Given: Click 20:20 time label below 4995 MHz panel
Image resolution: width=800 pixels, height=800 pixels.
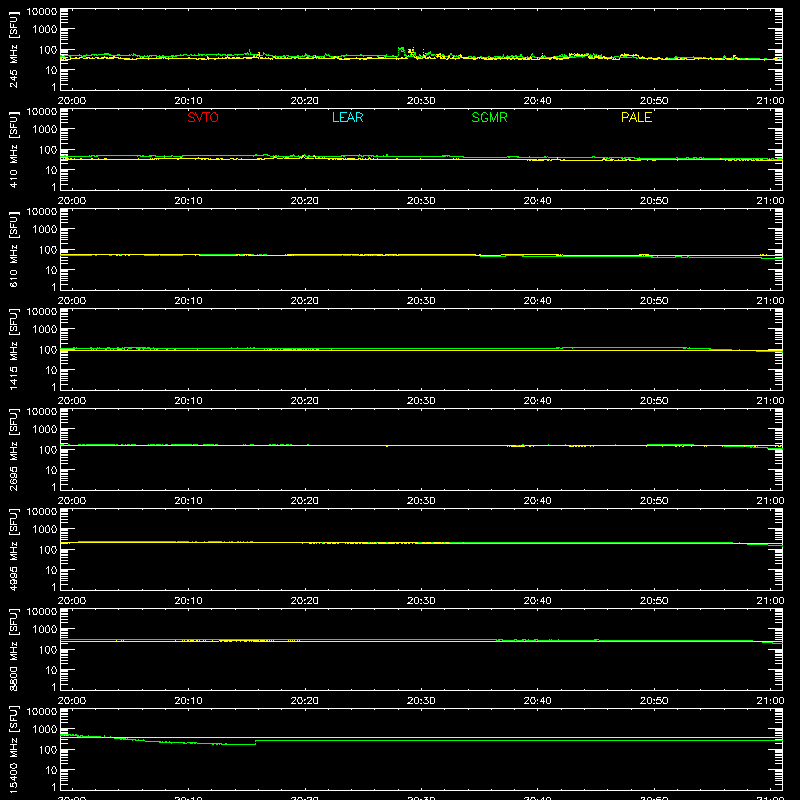Looking at the screenshot, I should (x=305, y=601).
